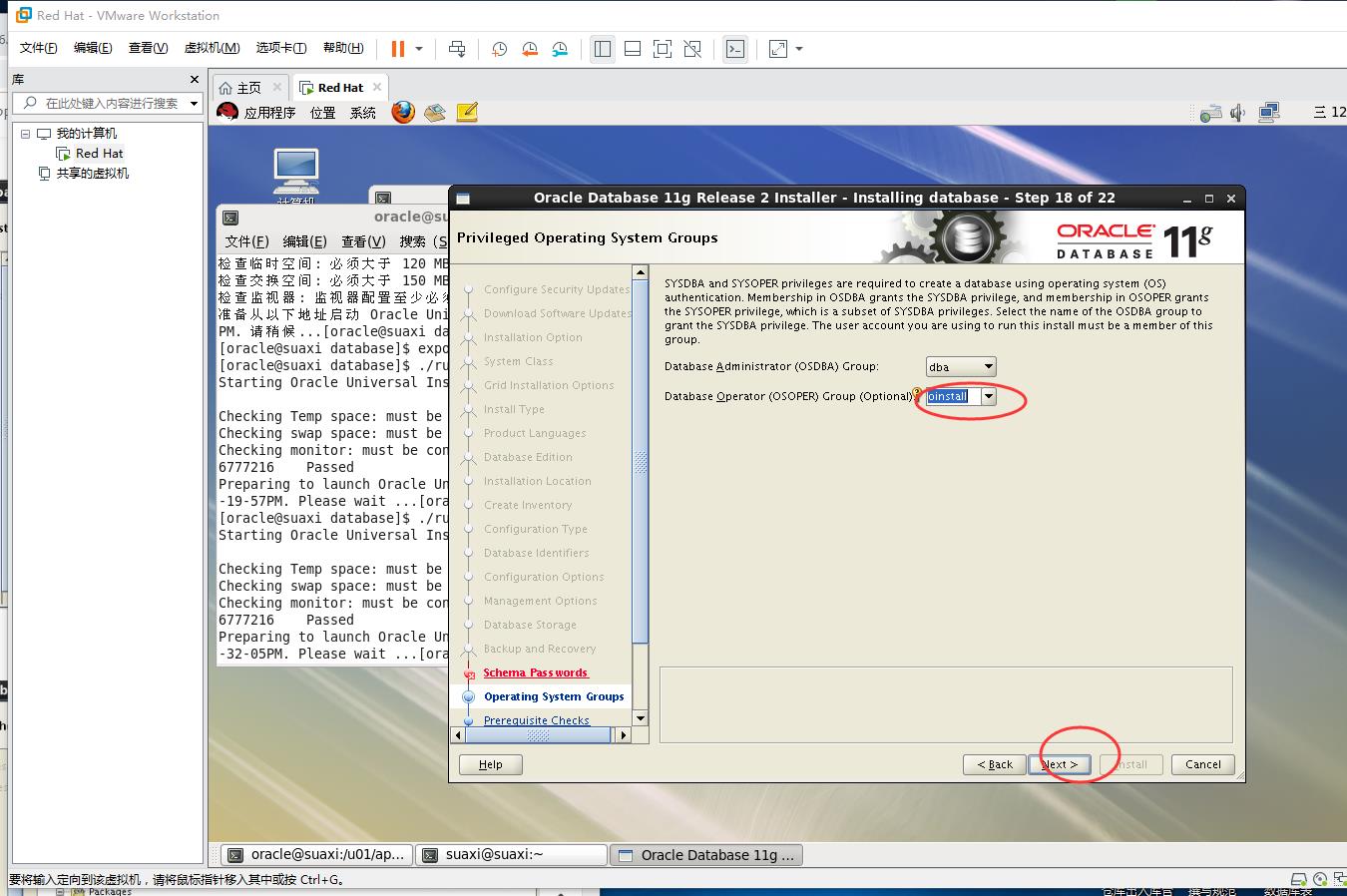Switch to oracle@suaxi:/u01 taskbar window
The width and height of the screenshot is (1347, 896).
pos(316,855)
